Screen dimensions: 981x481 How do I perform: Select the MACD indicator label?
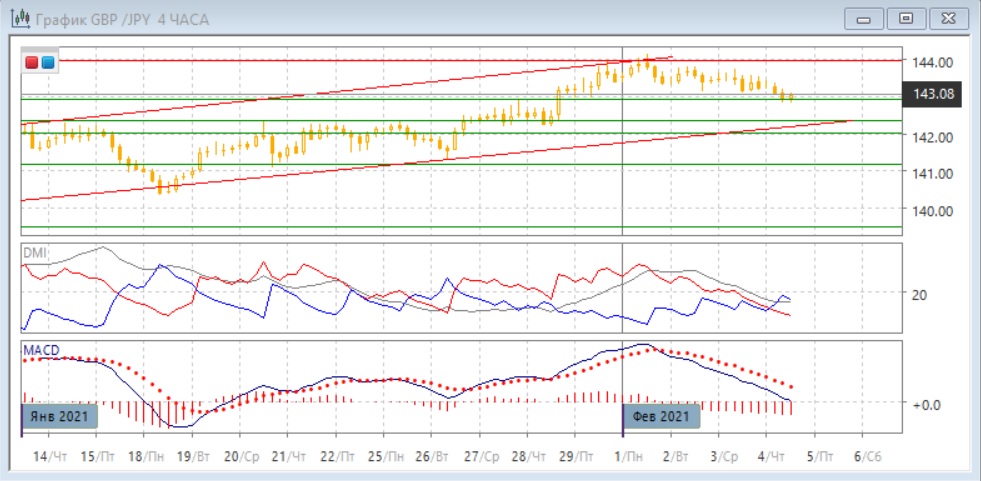40,349
